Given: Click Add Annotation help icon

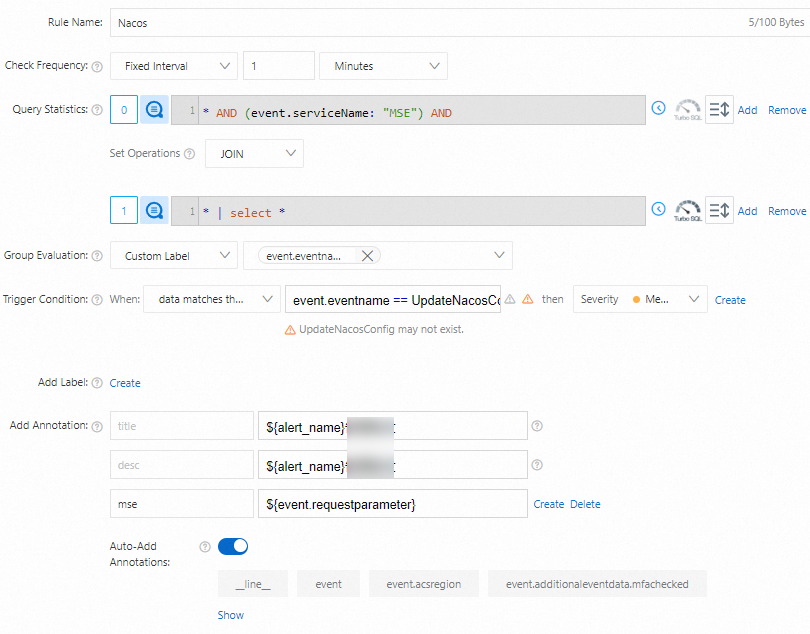Looking at the screenshot, I should (x=97, y=426).
